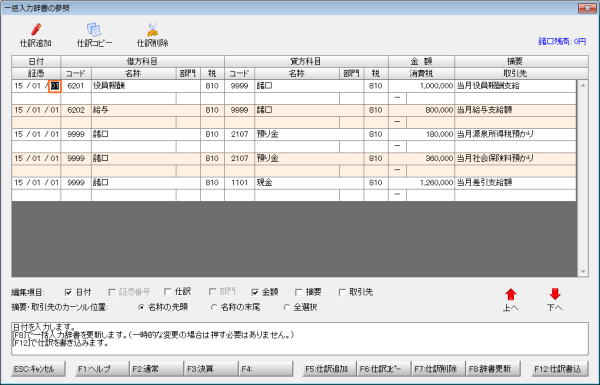Click scroll-down arrow of the journal list
The height and width of the screenshot is (385, 600).
tap(583, 272)
